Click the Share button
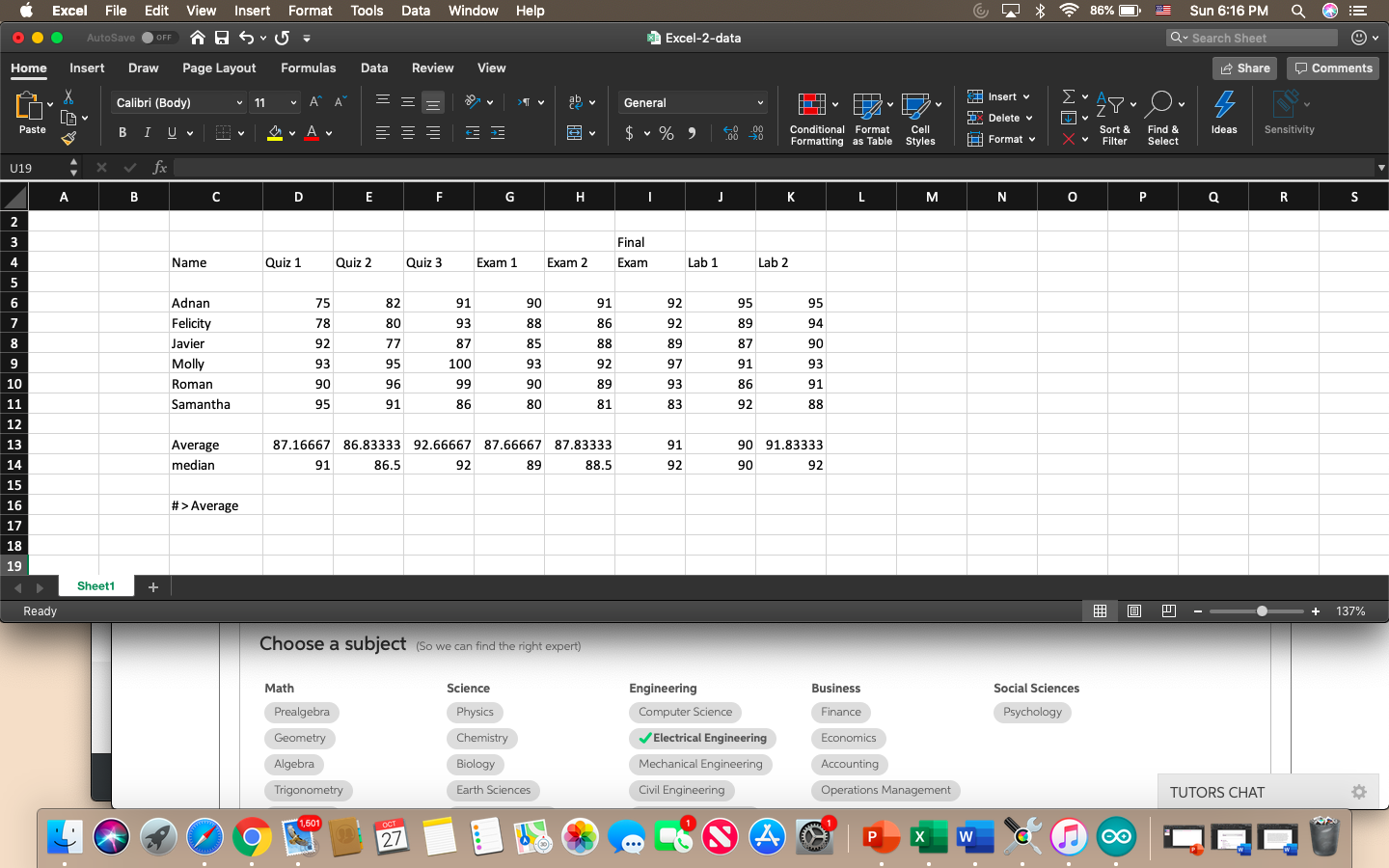 click(x=1243, y=68)
